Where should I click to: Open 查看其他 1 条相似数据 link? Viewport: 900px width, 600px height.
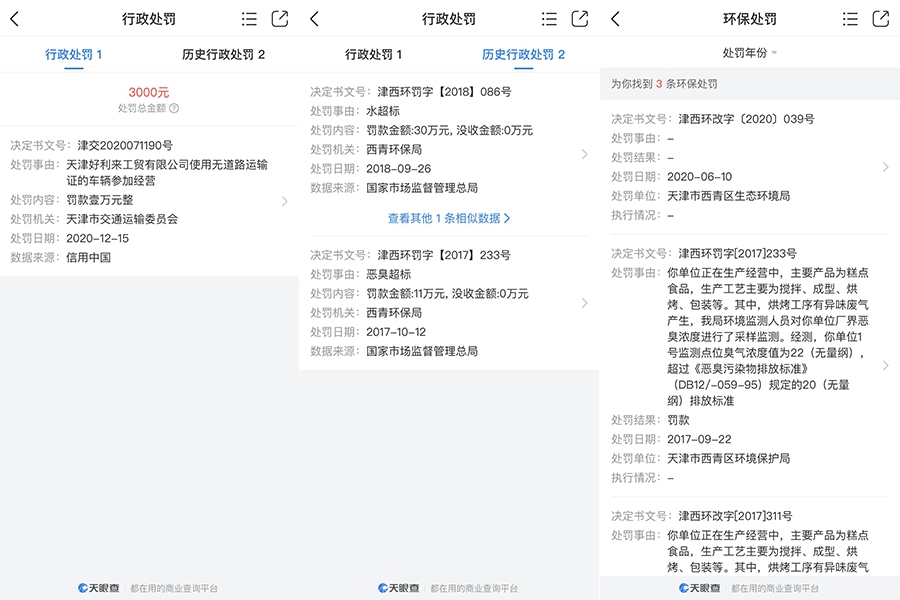coord(449,218)
